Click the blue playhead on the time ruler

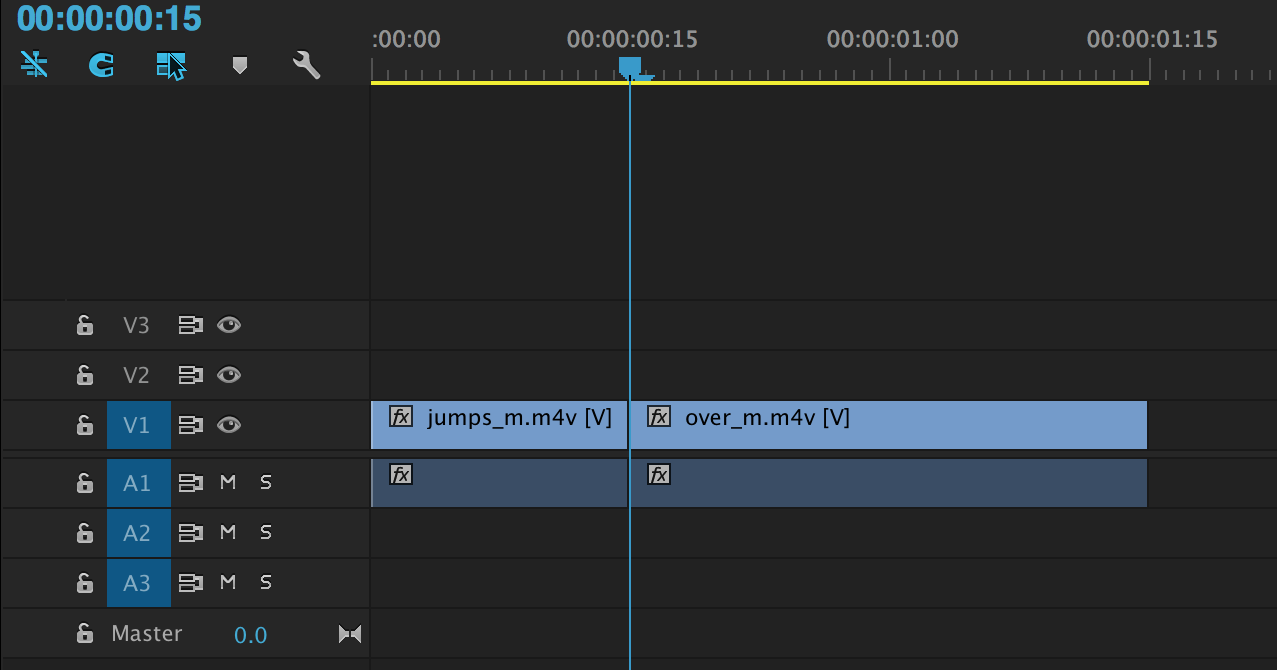coord(630,67)
